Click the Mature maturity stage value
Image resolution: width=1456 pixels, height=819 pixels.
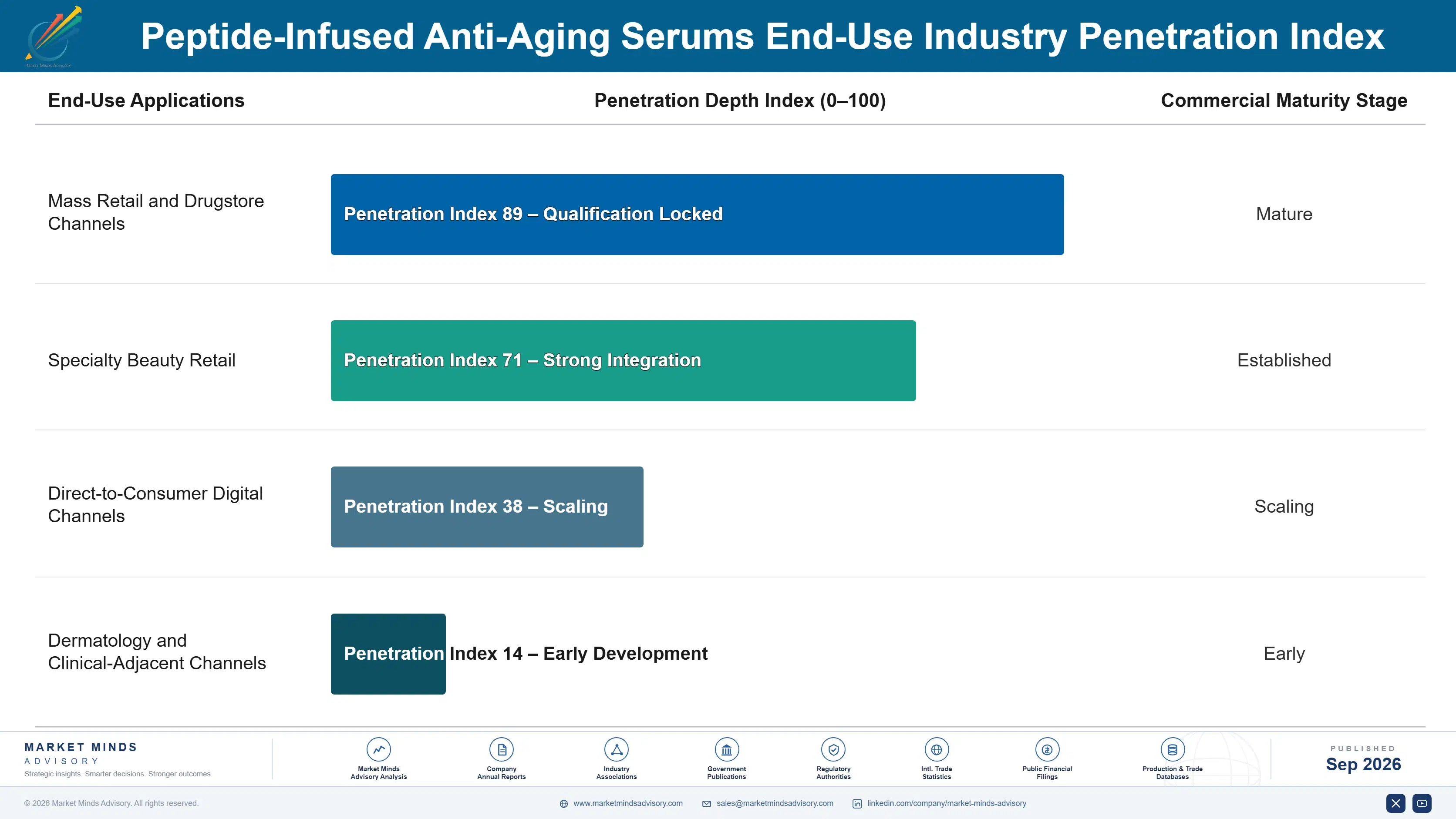click(x=1284, y=214)
